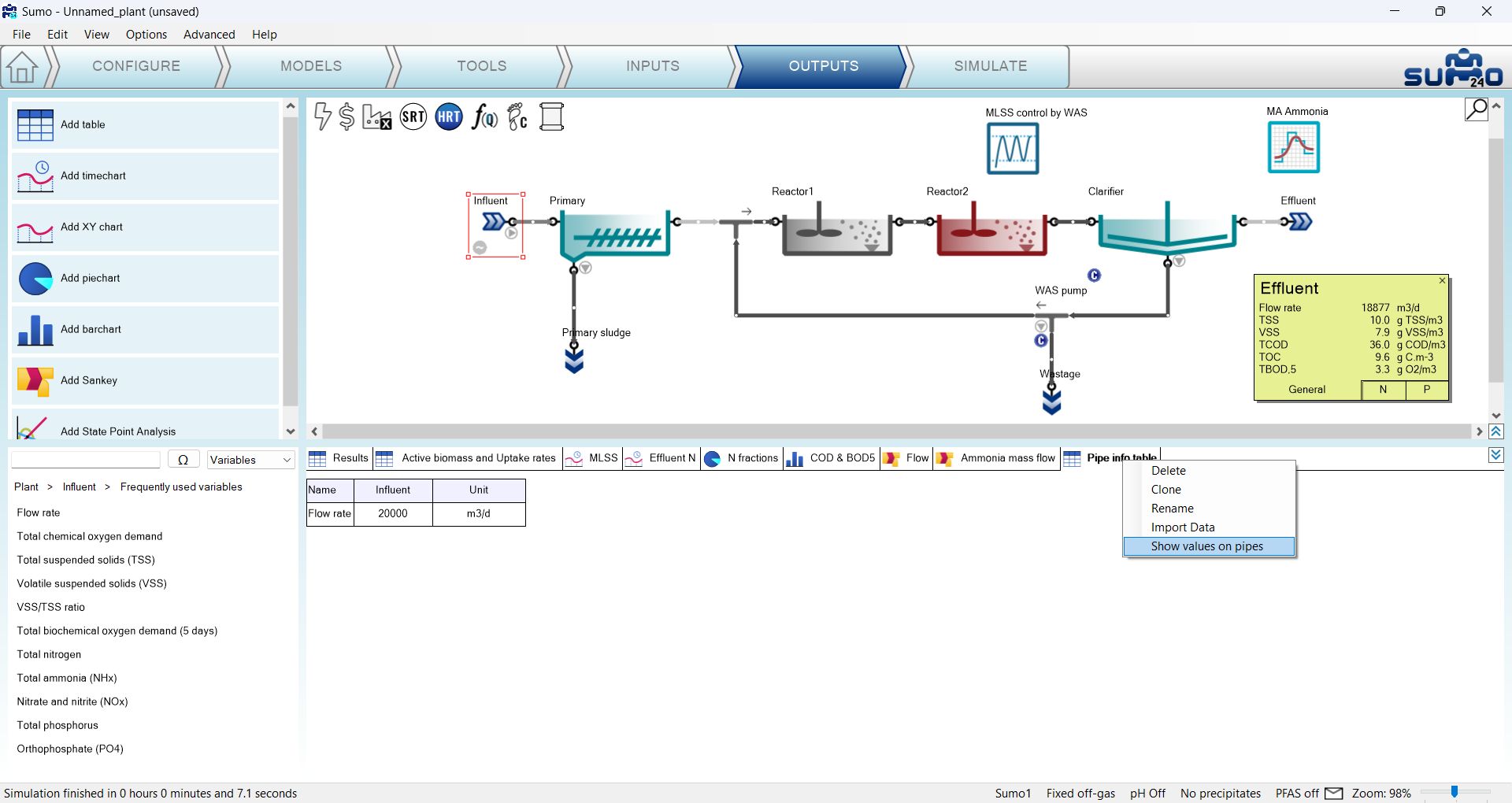Image resolution: width=1512 pixels, height=803 pixels.
Task: Open the COD & BOD5 tab
Action: [832, 458]
